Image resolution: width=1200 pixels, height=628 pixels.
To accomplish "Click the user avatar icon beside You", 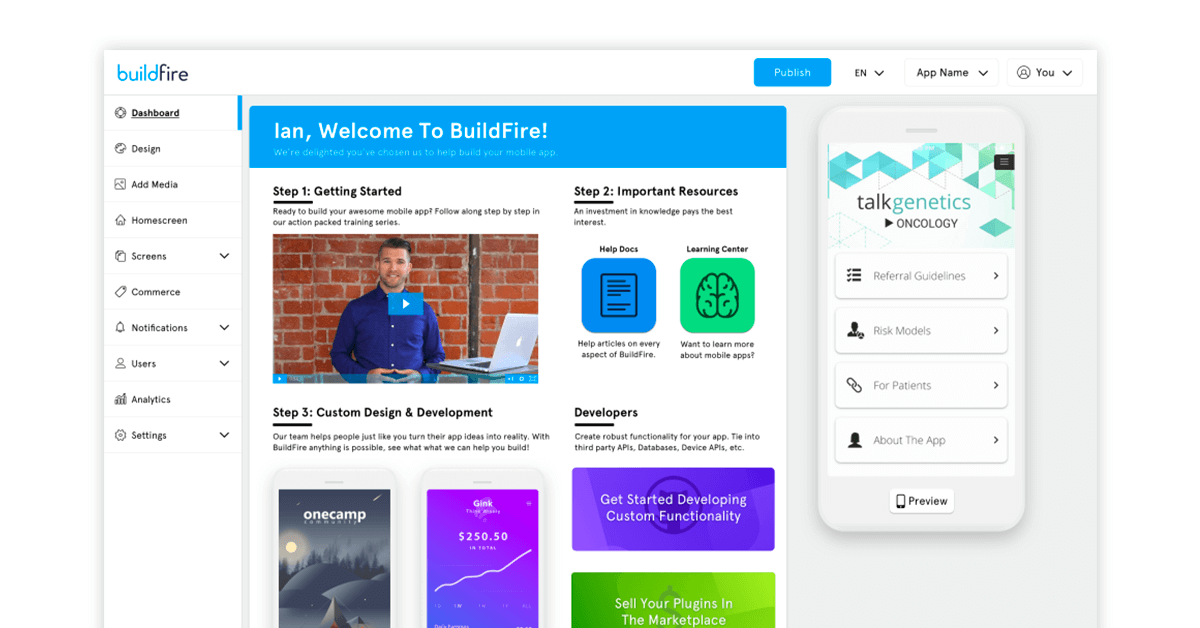I will 1023,73.
